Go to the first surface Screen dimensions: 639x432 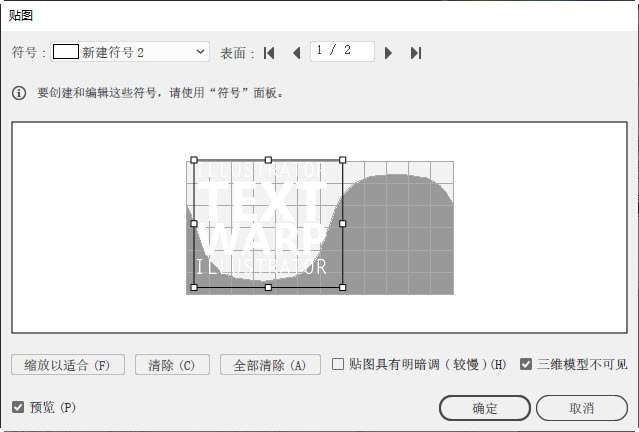pyautogui.click(x=269, y=53)
